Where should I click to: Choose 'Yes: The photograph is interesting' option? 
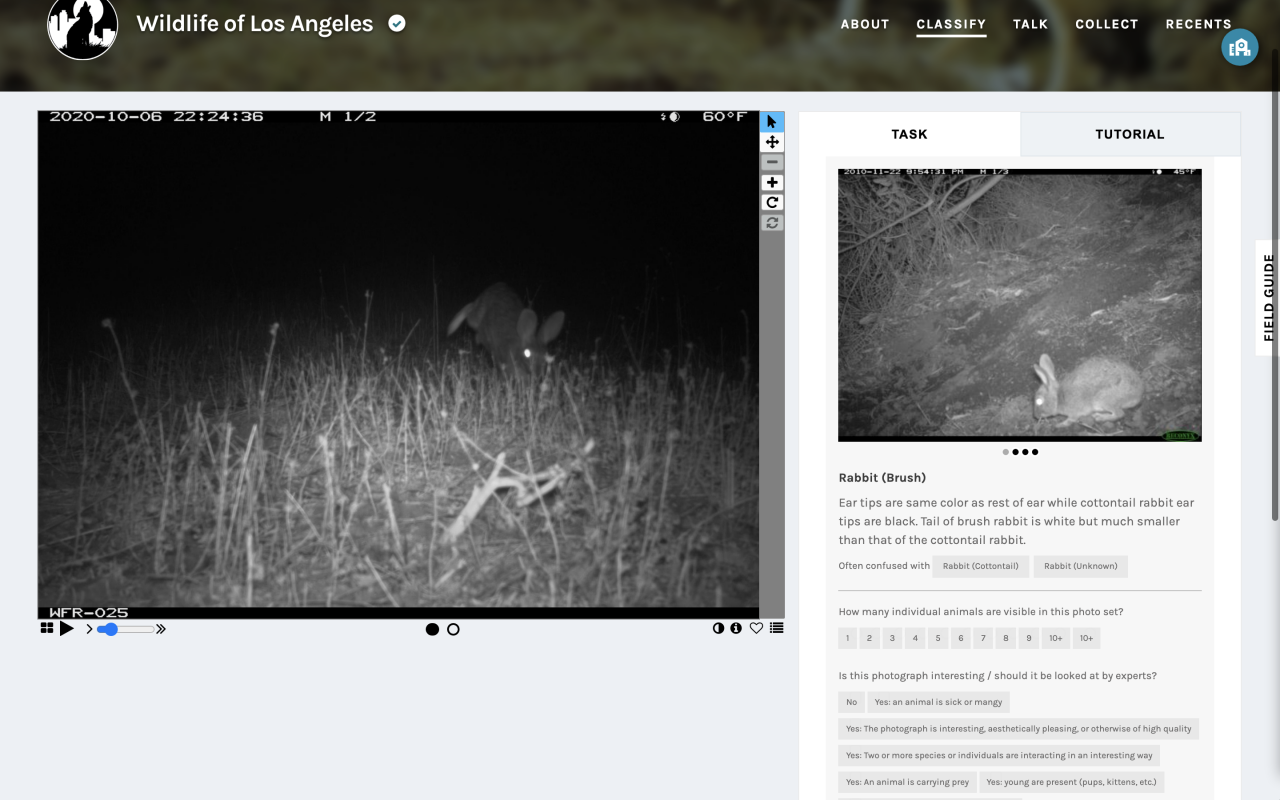1018,729
